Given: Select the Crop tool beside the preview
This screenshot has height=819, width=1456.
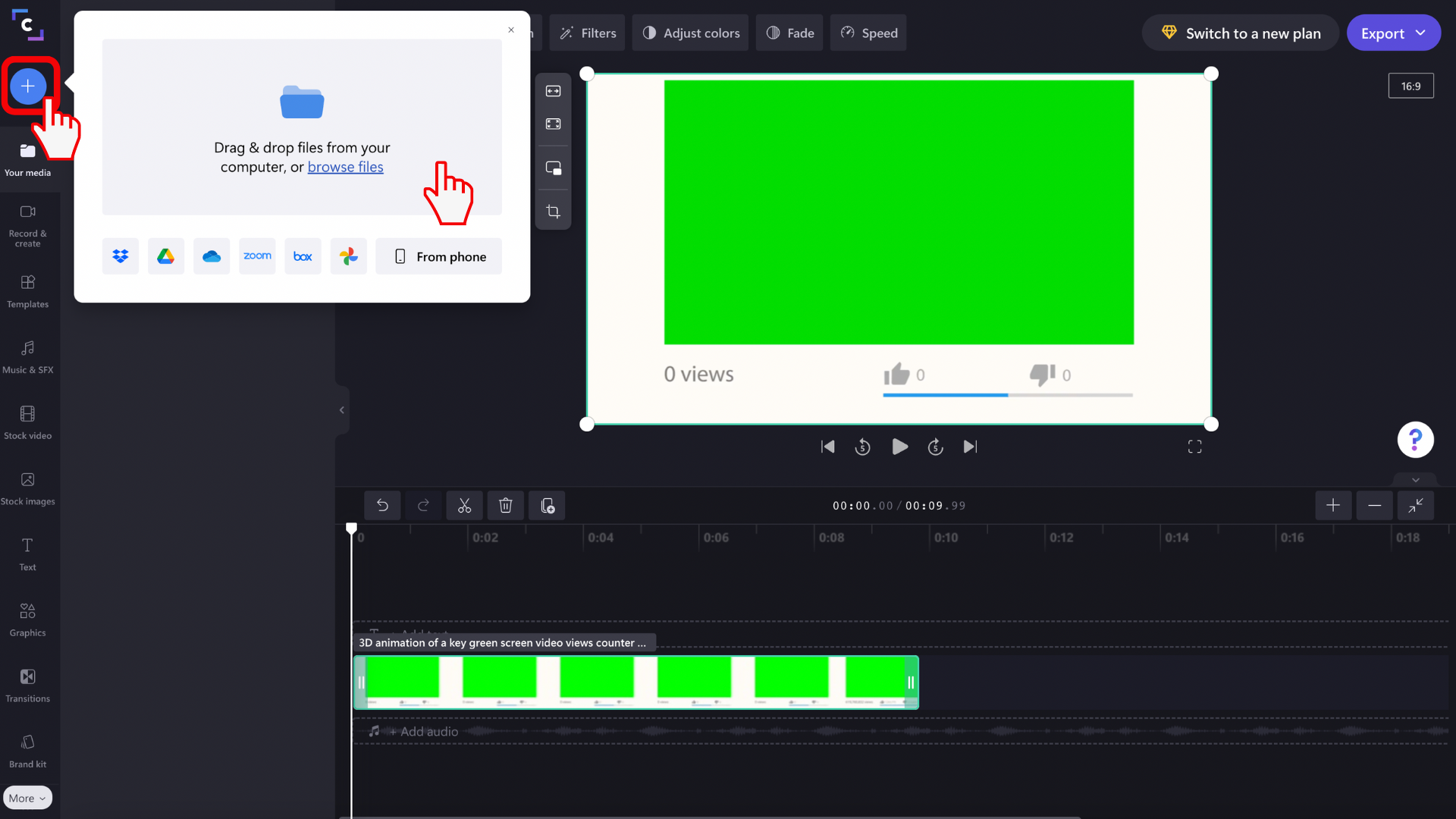Looking at the screenshot, I should (x=554, y=210).
